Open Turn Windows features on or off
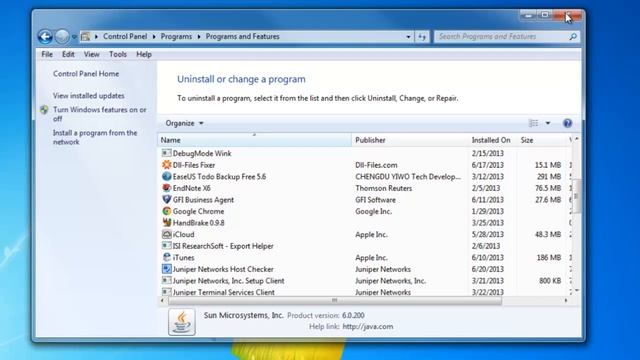 [100, 114]
